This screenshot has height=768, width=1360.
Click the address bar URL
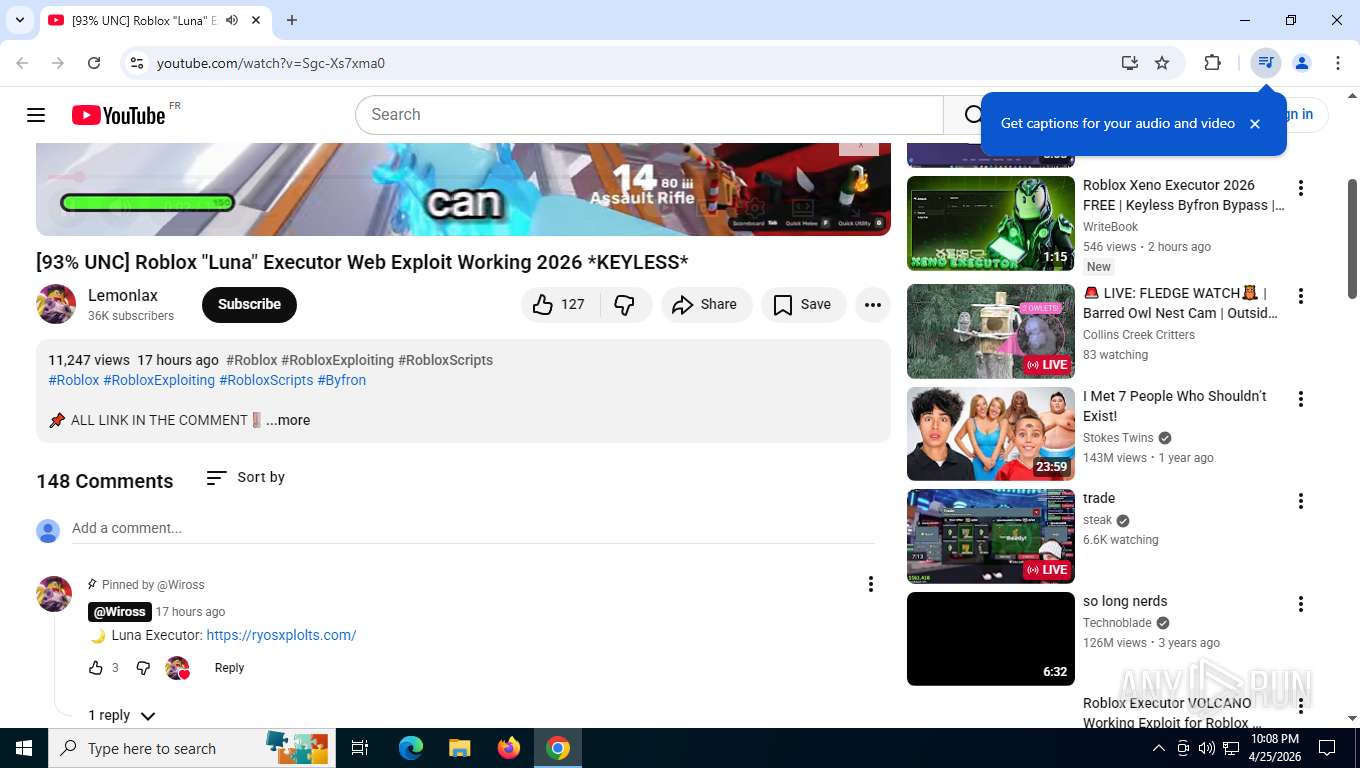click(x=271, y=63)
